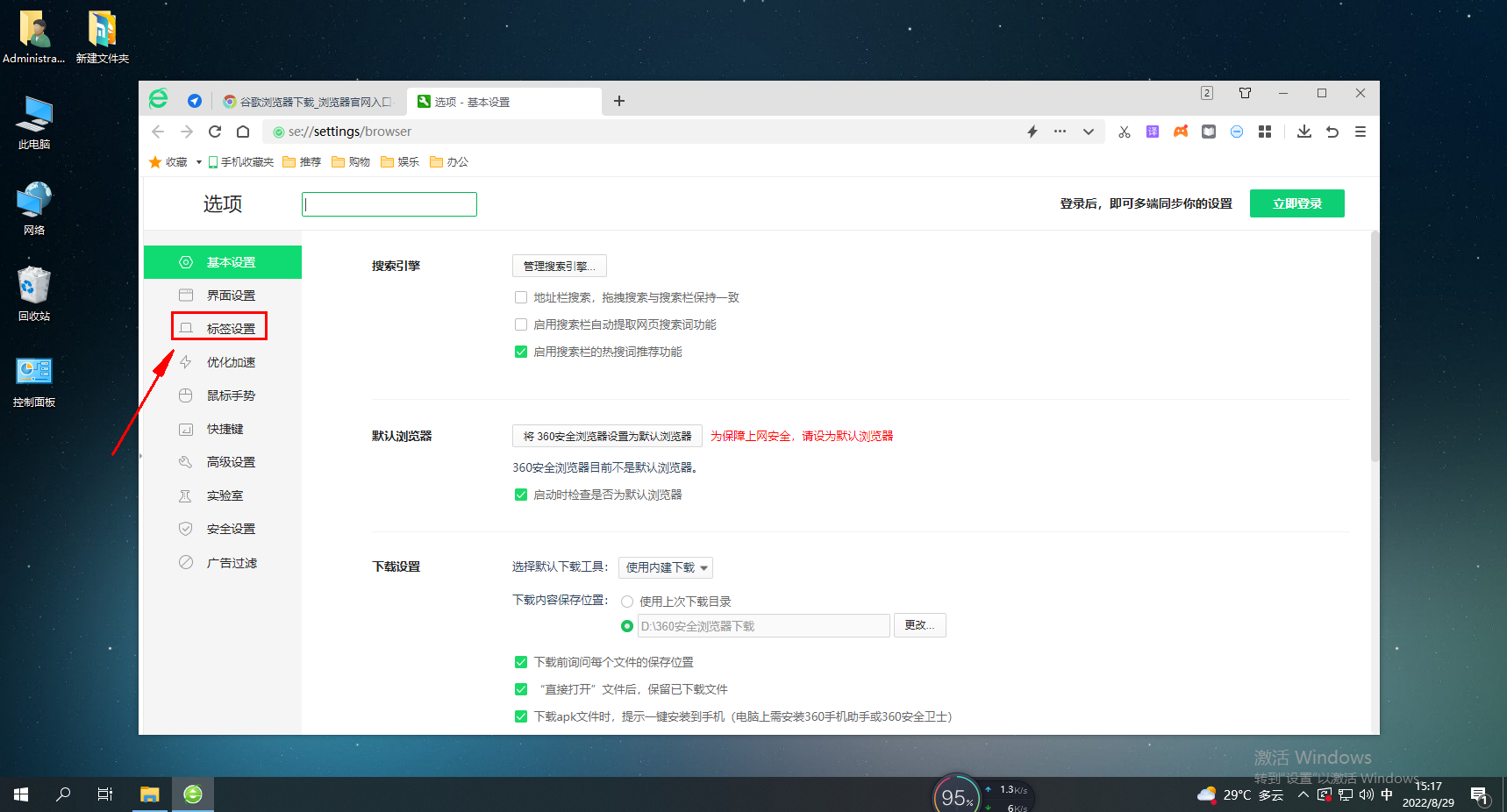Expand the address bar dropdown chevron
Viewport: 1507px width, 812px height.
pos(1089,132)
